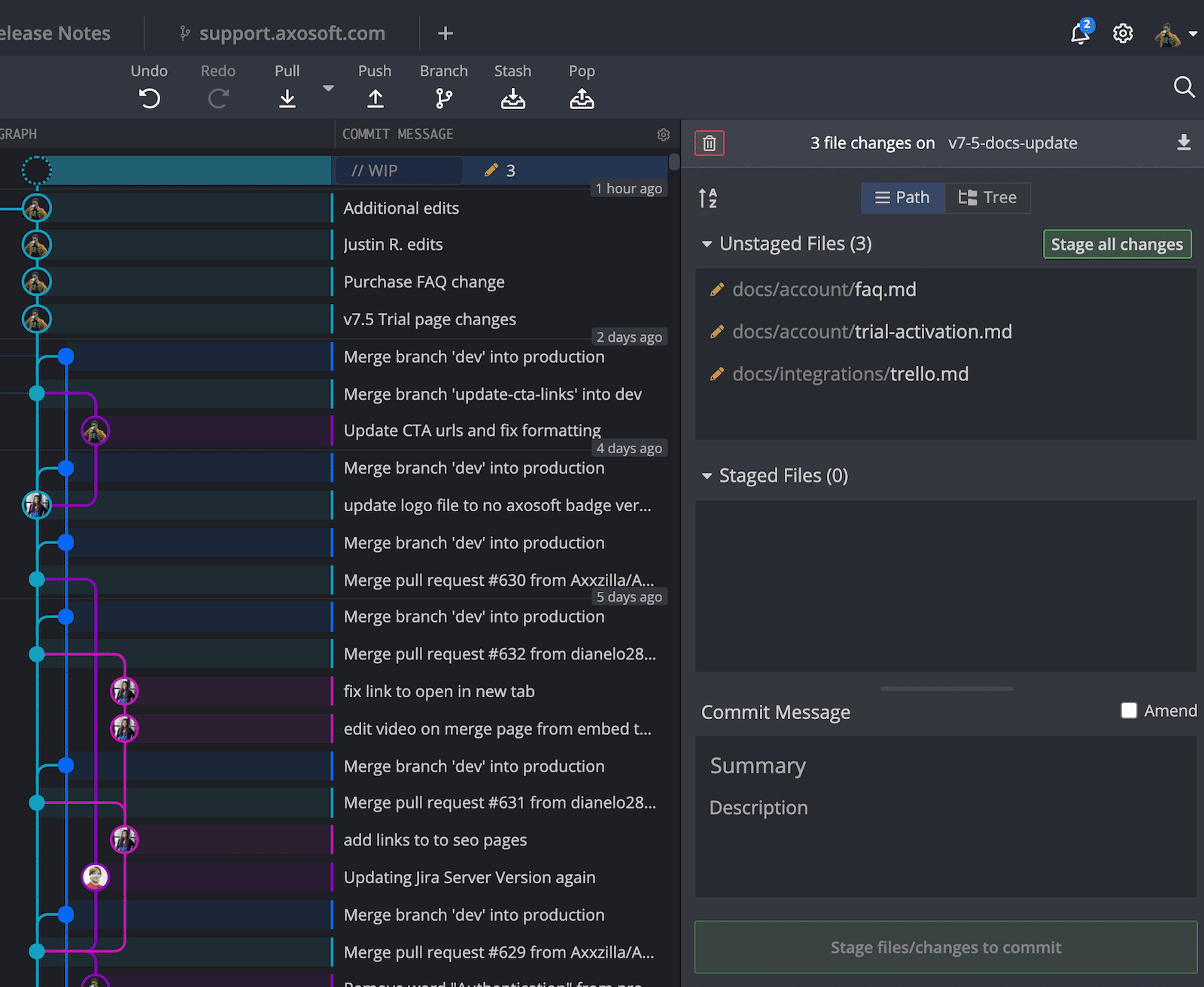
Task: Open notifications bell icon
Action: (1080, 33)
